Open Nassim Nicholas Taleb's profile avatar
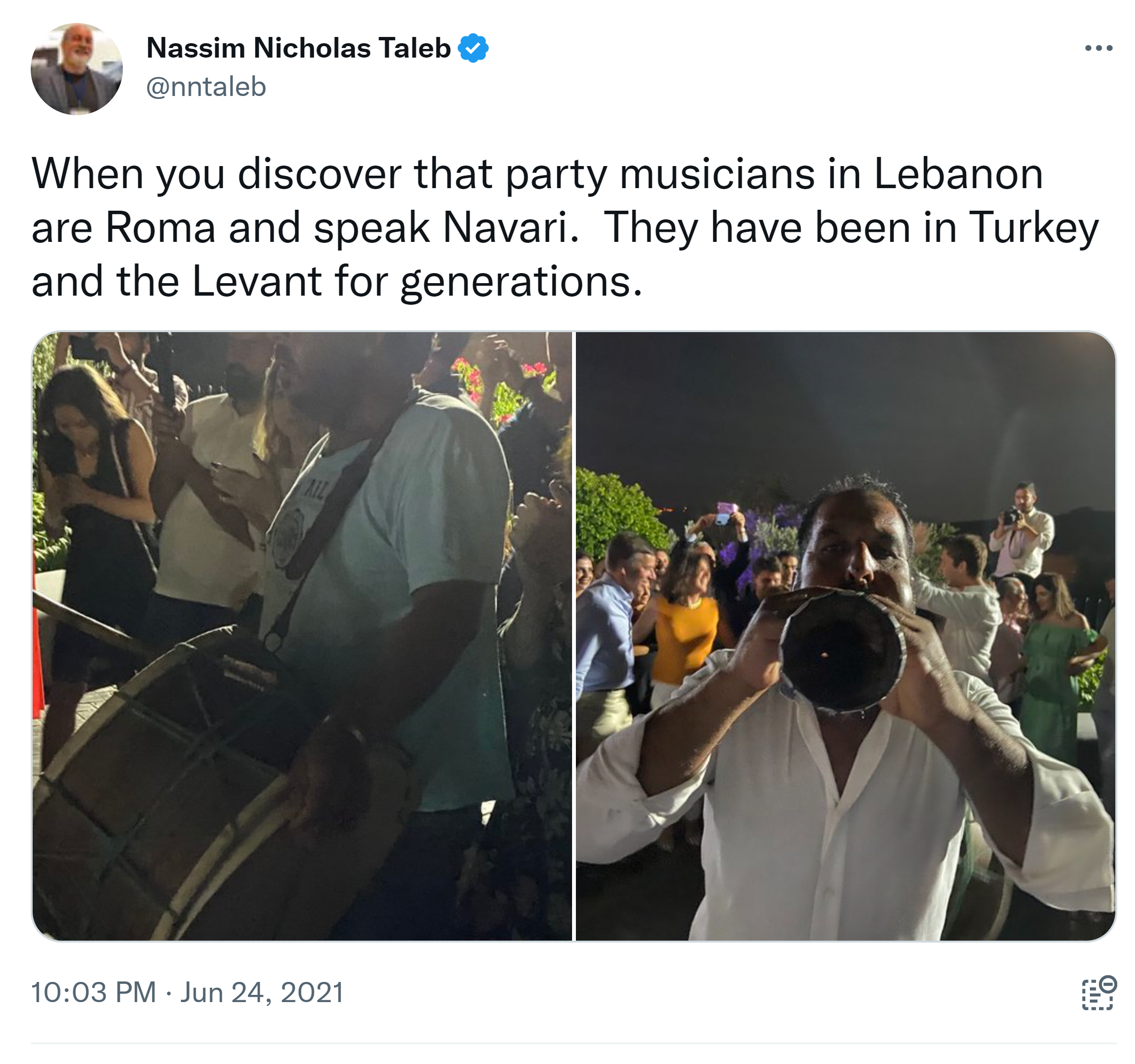Image resolution: width=1135 pixels, height=1064 pixels. coord(76,69)
